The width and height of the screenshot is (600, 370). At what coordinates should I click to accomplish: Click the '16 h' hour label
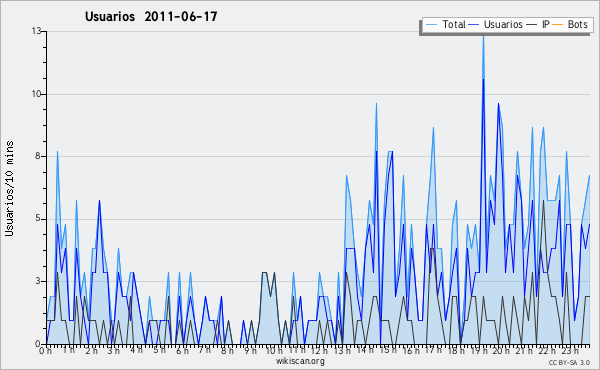click(411, 351)
